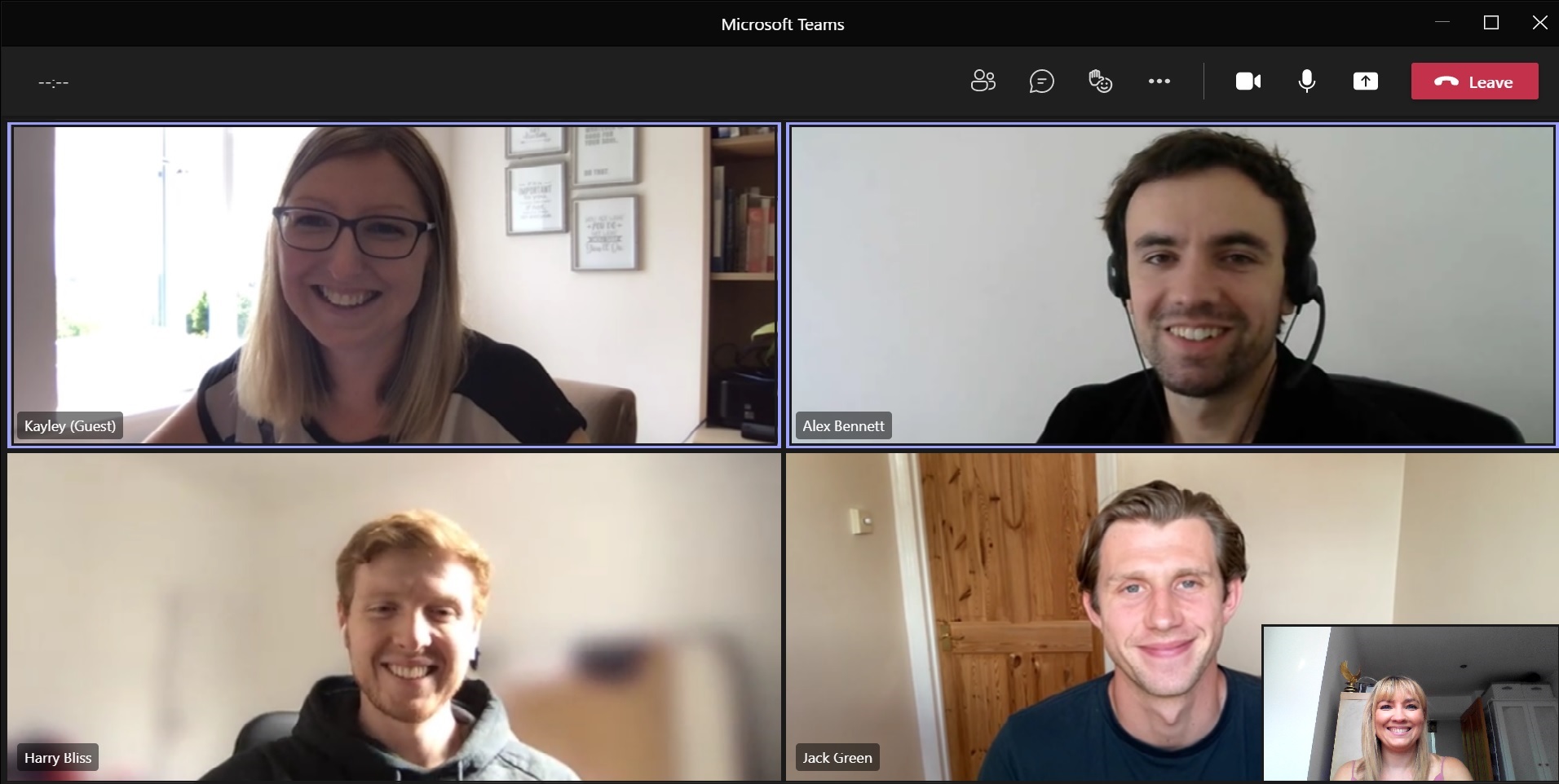1559x784 pixels.
Task: Click the Kayley (Guest) name label
Action: pyautogui.click(x=70, y=425)
